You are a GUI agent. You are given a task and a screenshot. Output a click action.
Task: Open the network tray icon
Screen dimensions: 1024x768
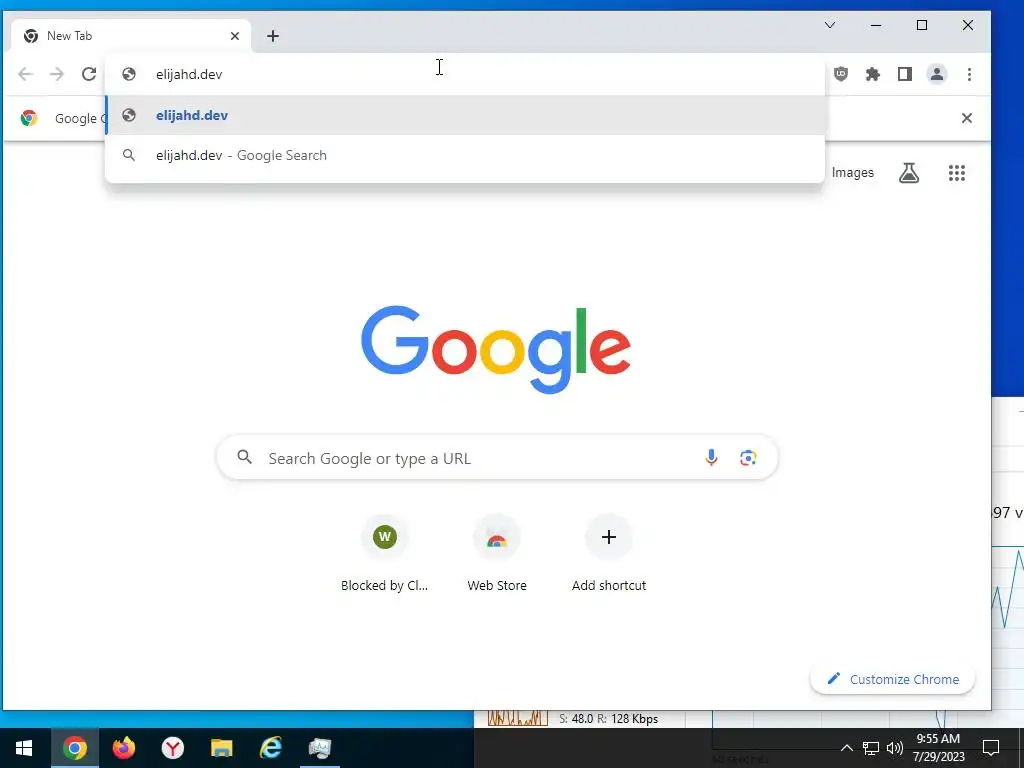point(871,748)
